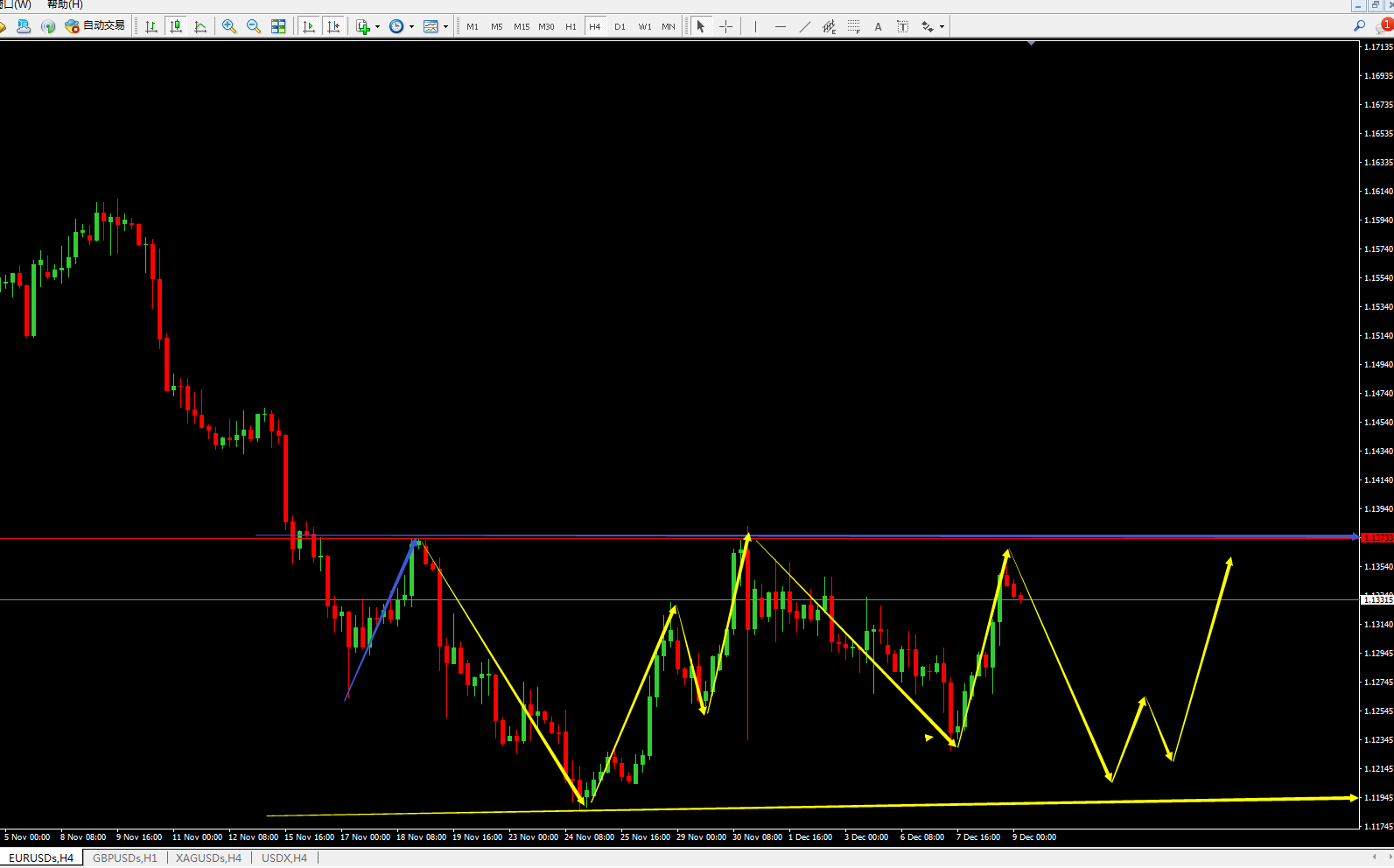The width and height of the screenshot is (1394, 868).
Task: Click the periodicity clock icon
Action: [x=396, y=26]
